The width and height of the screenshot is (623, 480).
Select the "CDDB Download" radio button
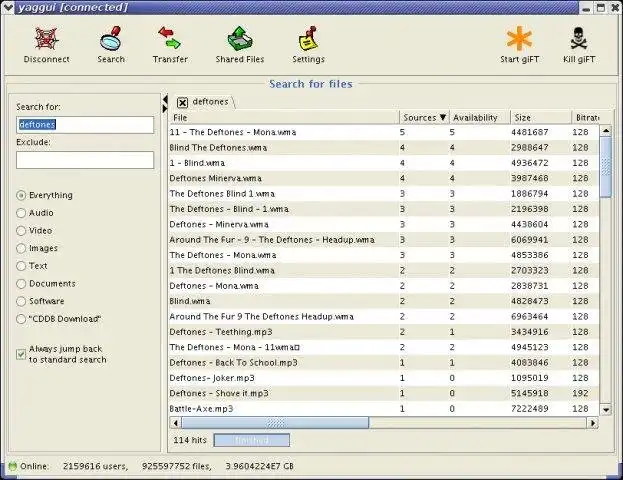[x=21, y=319]
